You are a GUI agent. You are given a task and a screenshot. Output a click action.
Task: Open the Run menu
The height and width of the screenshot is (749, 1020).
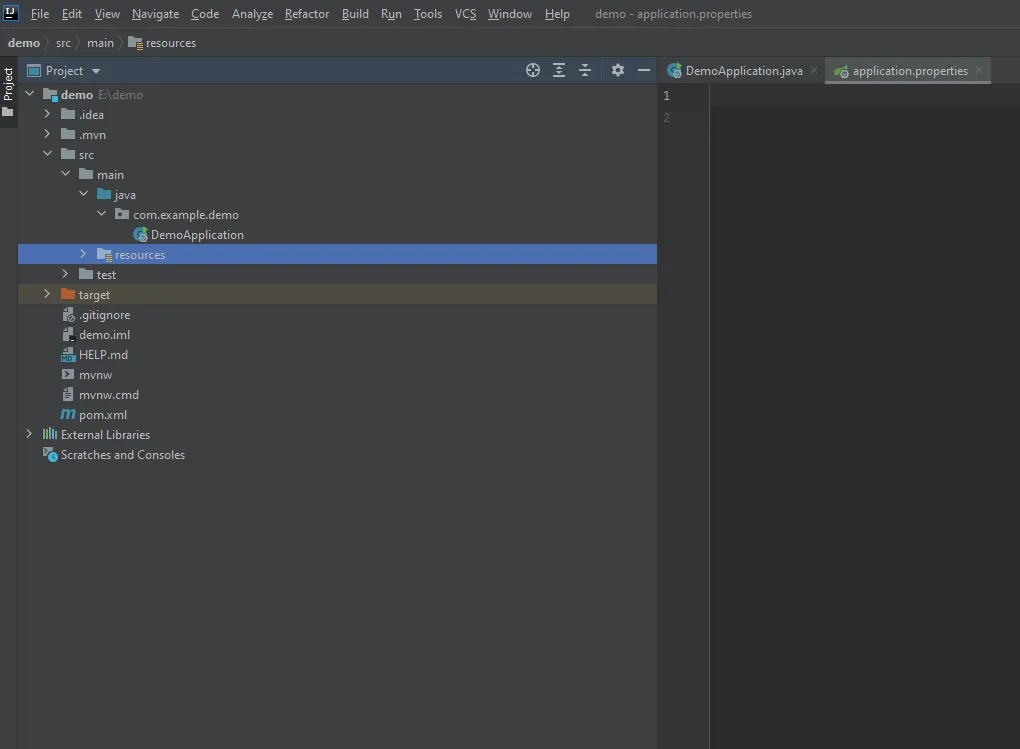391,14
